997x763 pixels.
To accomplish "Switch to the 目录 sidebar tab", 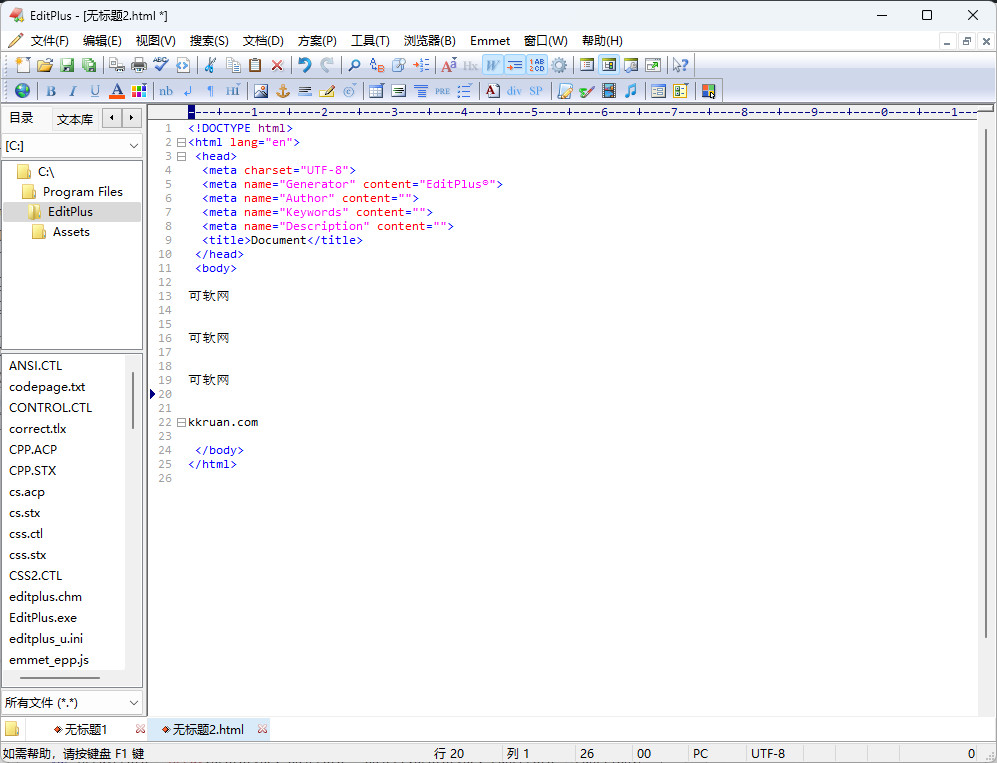I will (x=22, y=118).
